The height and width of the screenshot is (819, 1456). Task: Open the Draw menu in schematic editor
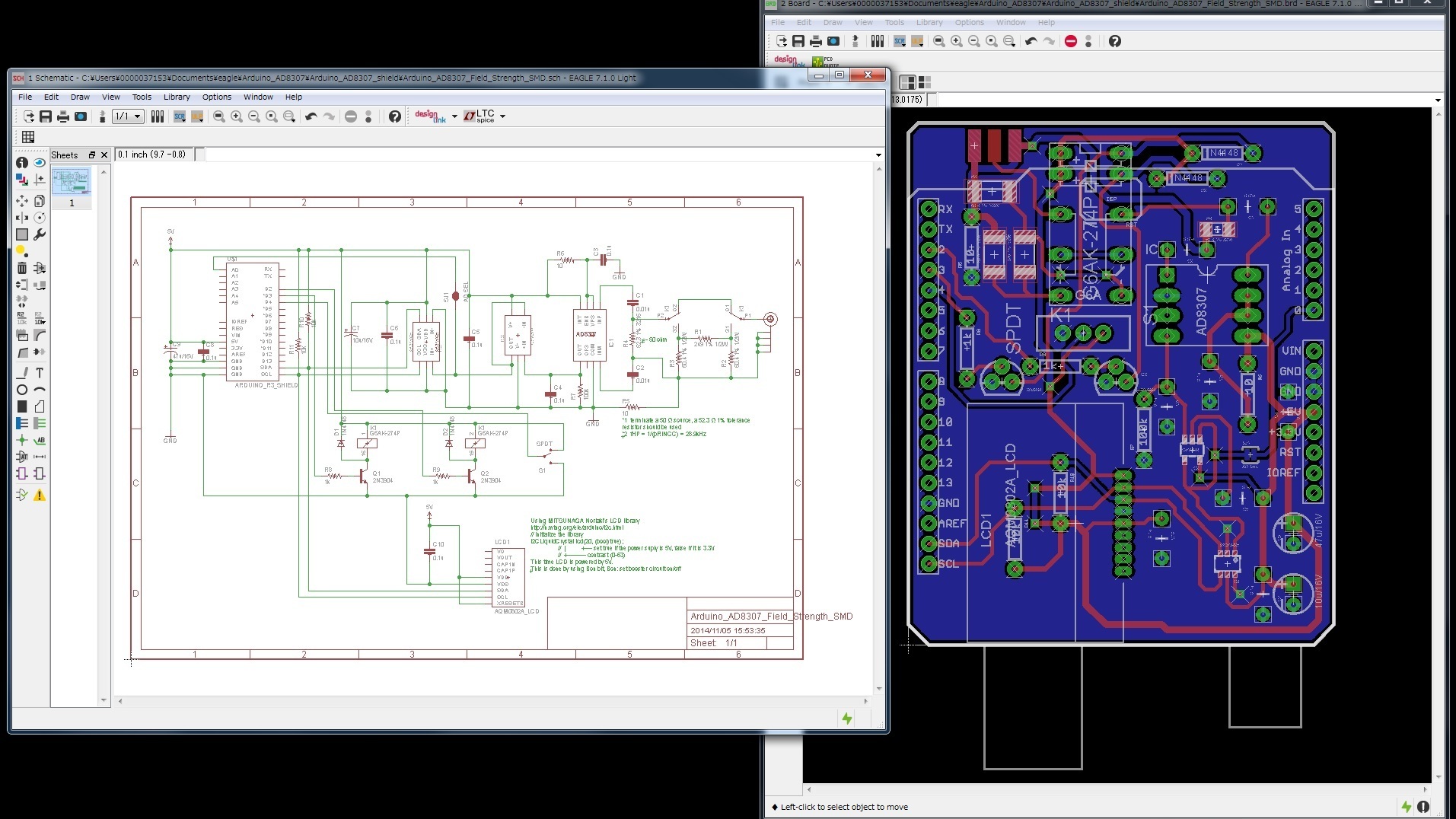point(79,97)
